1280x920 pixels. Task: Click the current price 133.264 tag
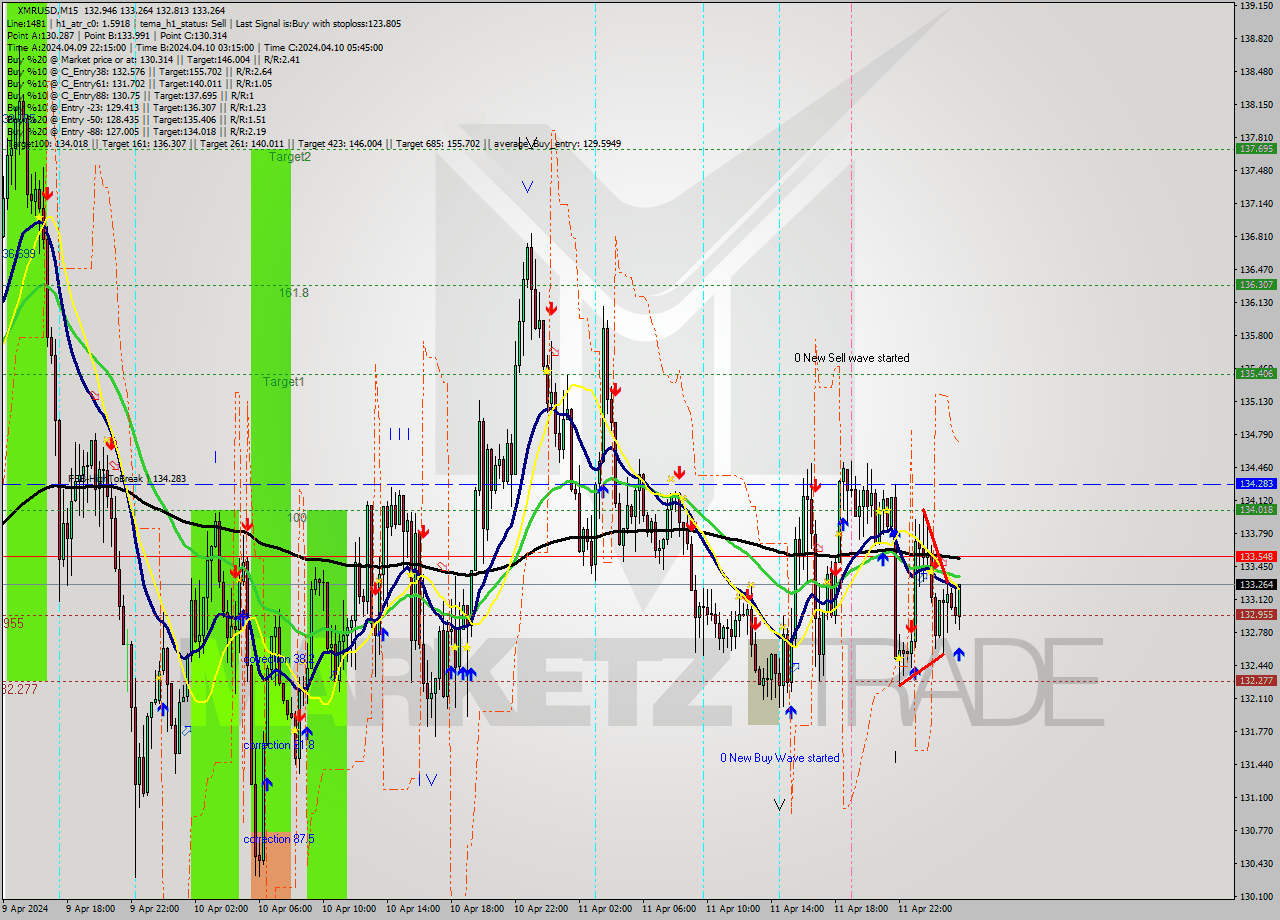pyautogui.click(x=1256, y=584)
